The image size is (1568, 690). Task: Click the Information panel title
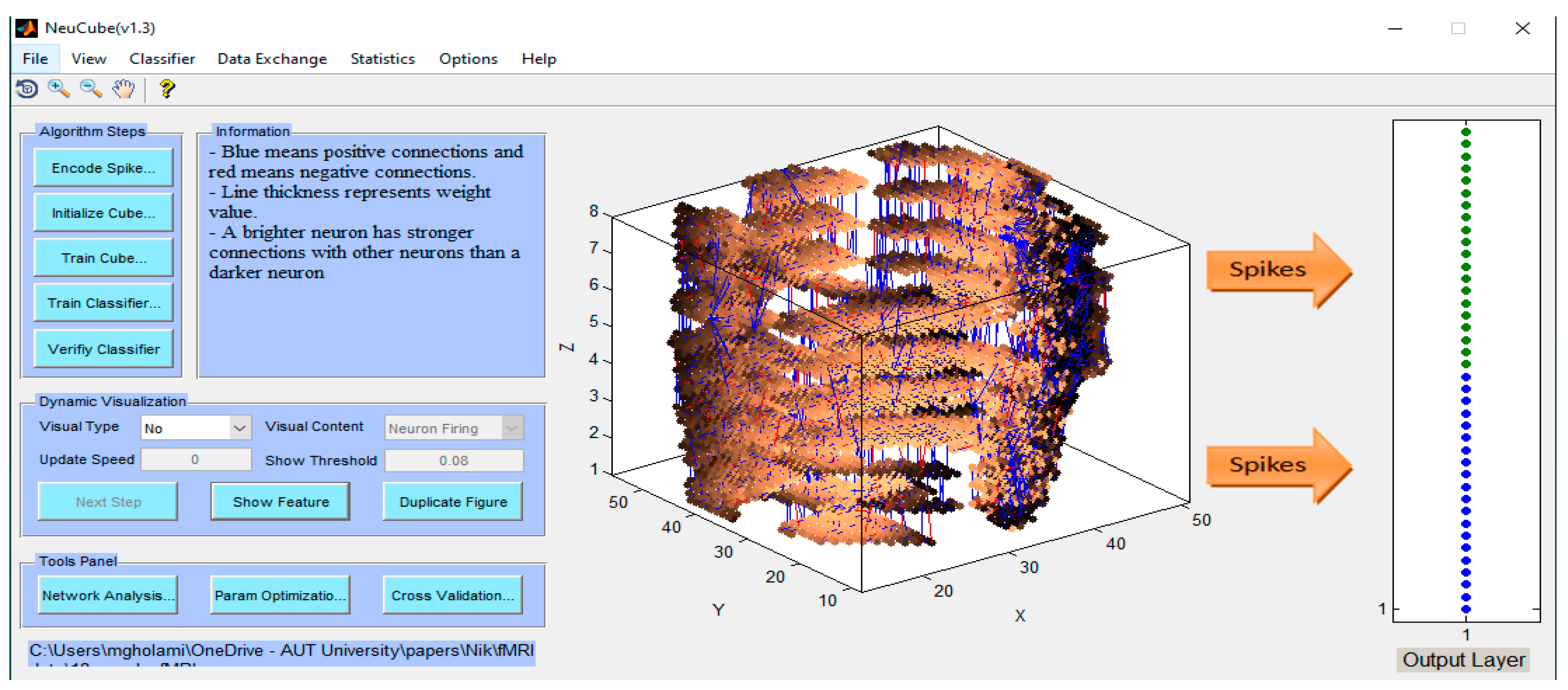point(253,132)
